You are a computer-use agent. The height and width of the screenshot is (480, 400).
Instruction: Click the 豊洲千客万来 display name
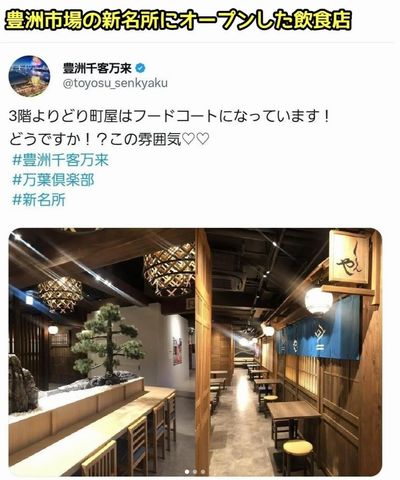[x=98, y=69]
